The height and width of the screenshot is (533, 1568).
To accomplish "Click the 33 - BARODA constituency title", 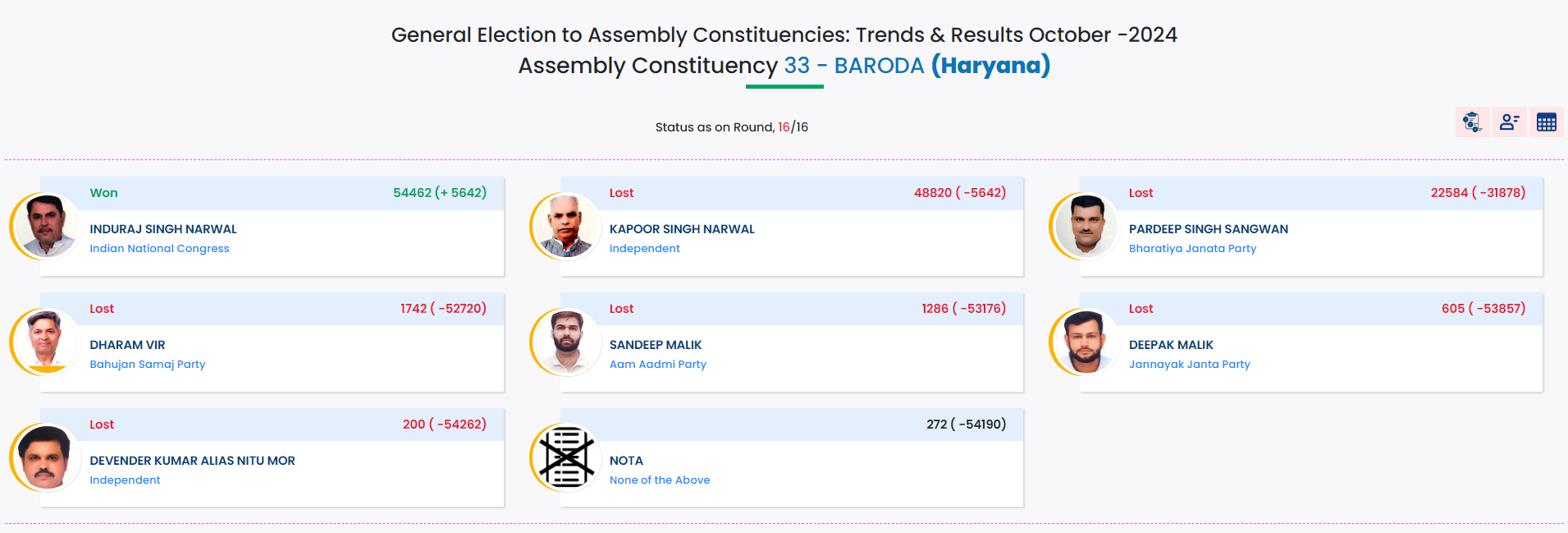I will click(x=854, y=66).
